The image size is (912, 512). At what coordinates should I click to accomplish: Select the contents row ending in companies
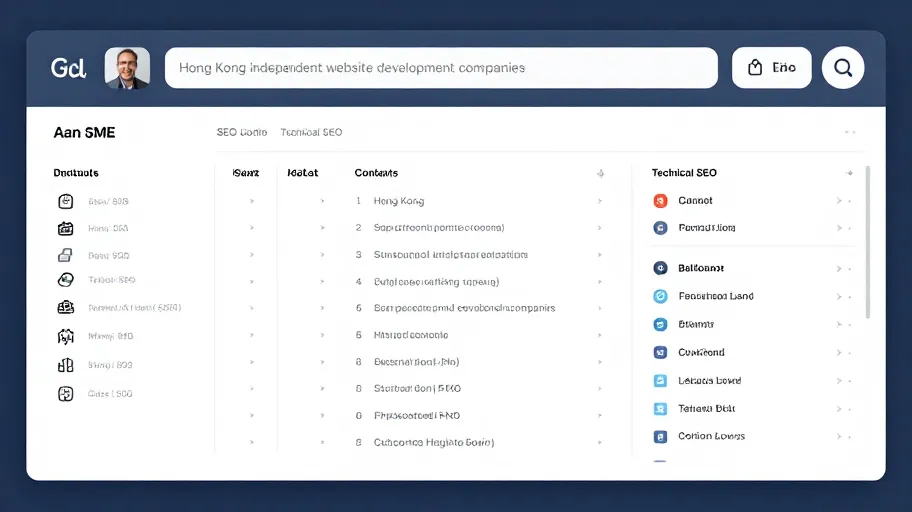click(478, 308)
